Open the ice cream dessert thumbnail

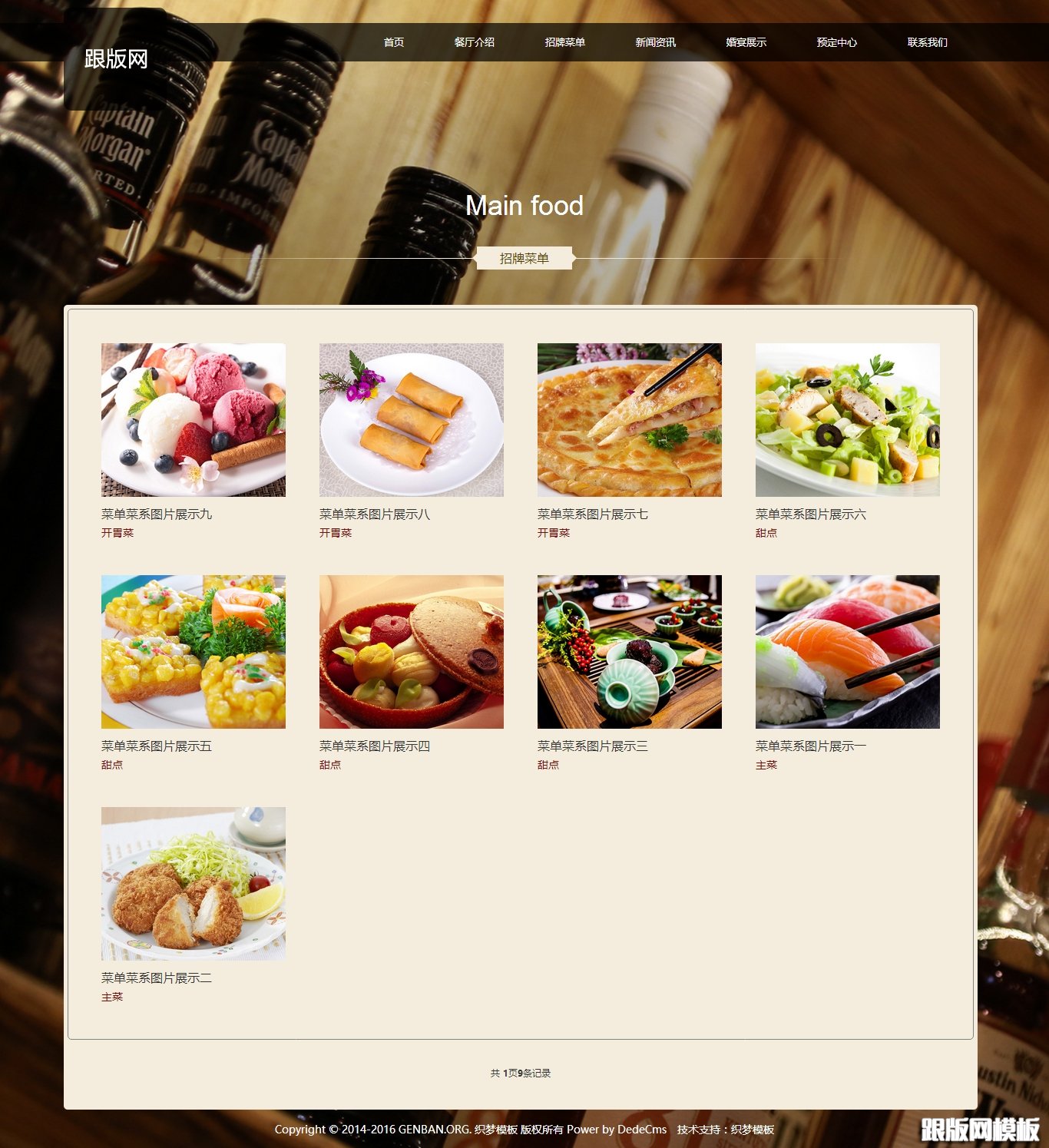pyautogui.click(x=194, y=420)
